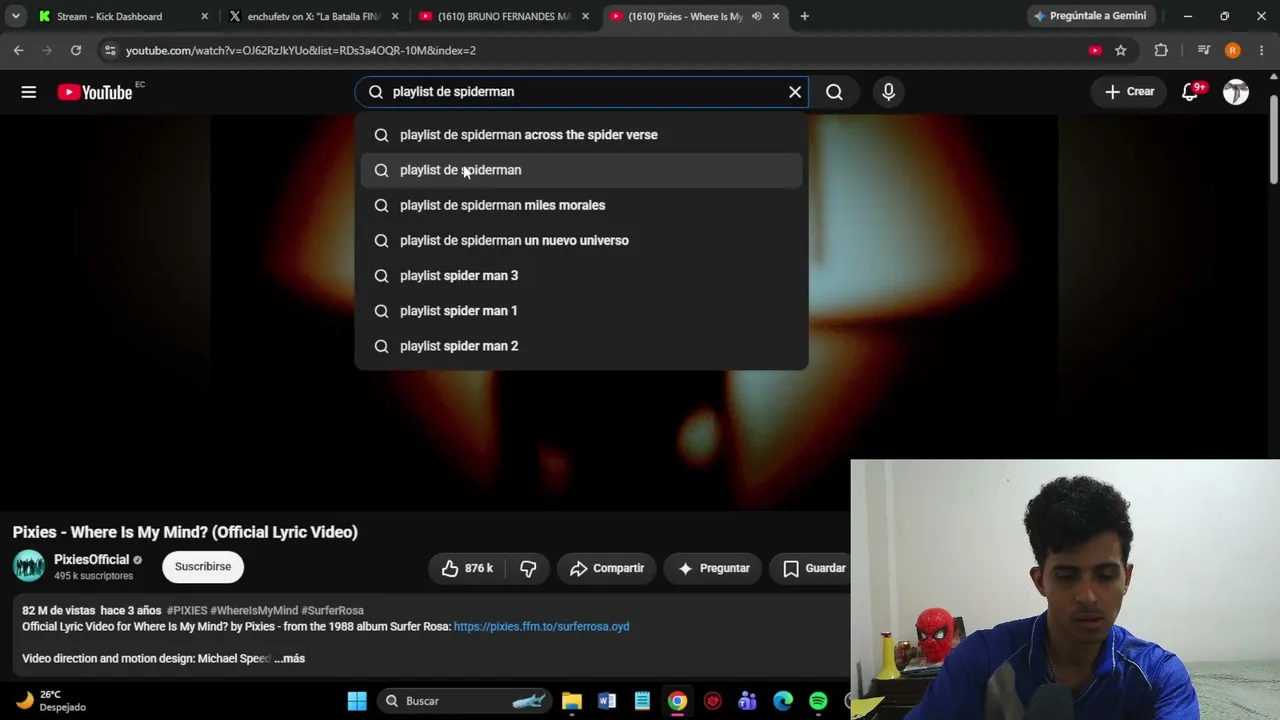The width and height of the screenshot is (1280, 720).
Task: Bookmark this page with star icon
Action: (x=1121, y=50)
